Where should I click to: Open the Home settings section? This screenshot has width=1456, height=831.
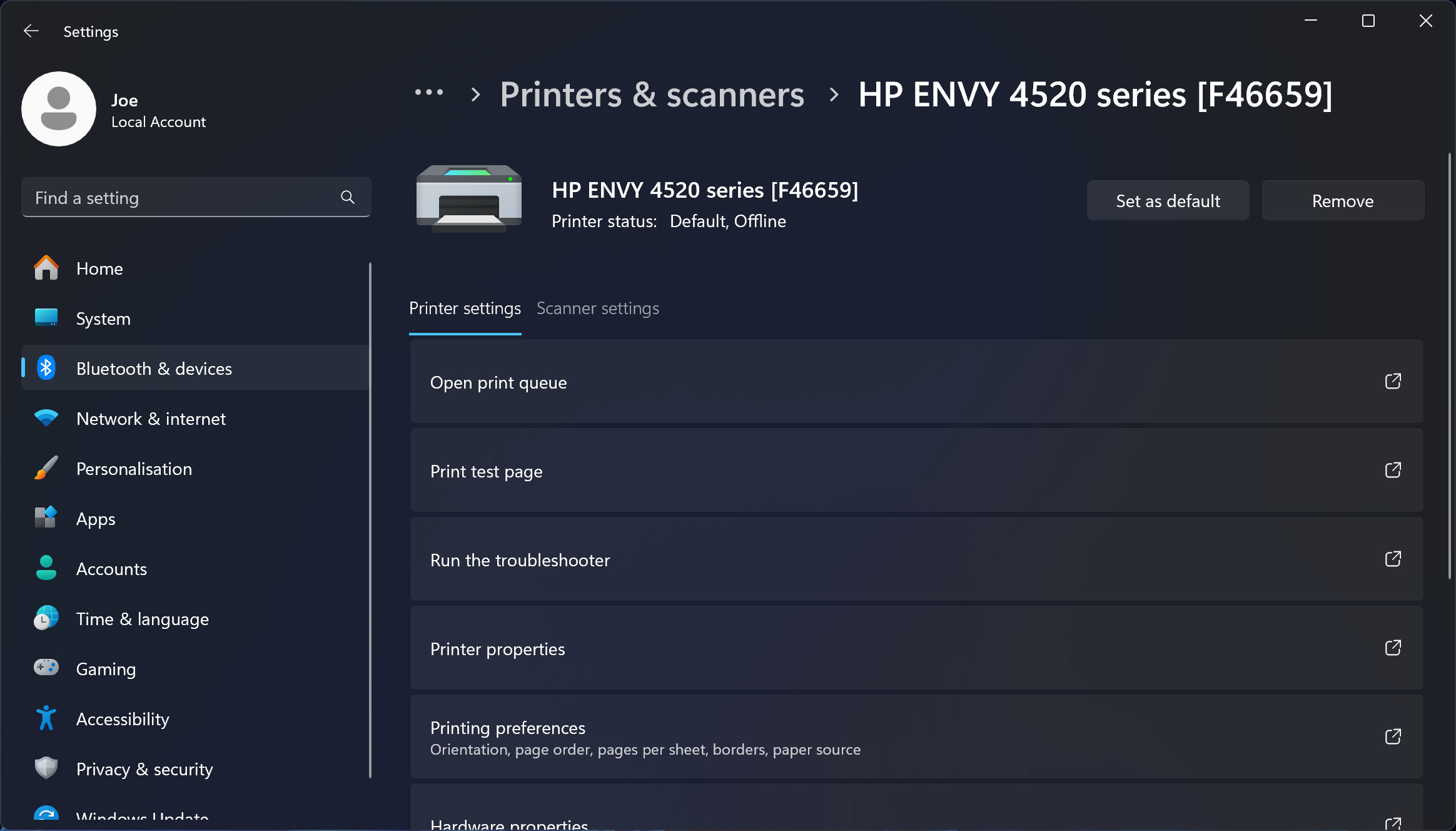coord(99,269)
